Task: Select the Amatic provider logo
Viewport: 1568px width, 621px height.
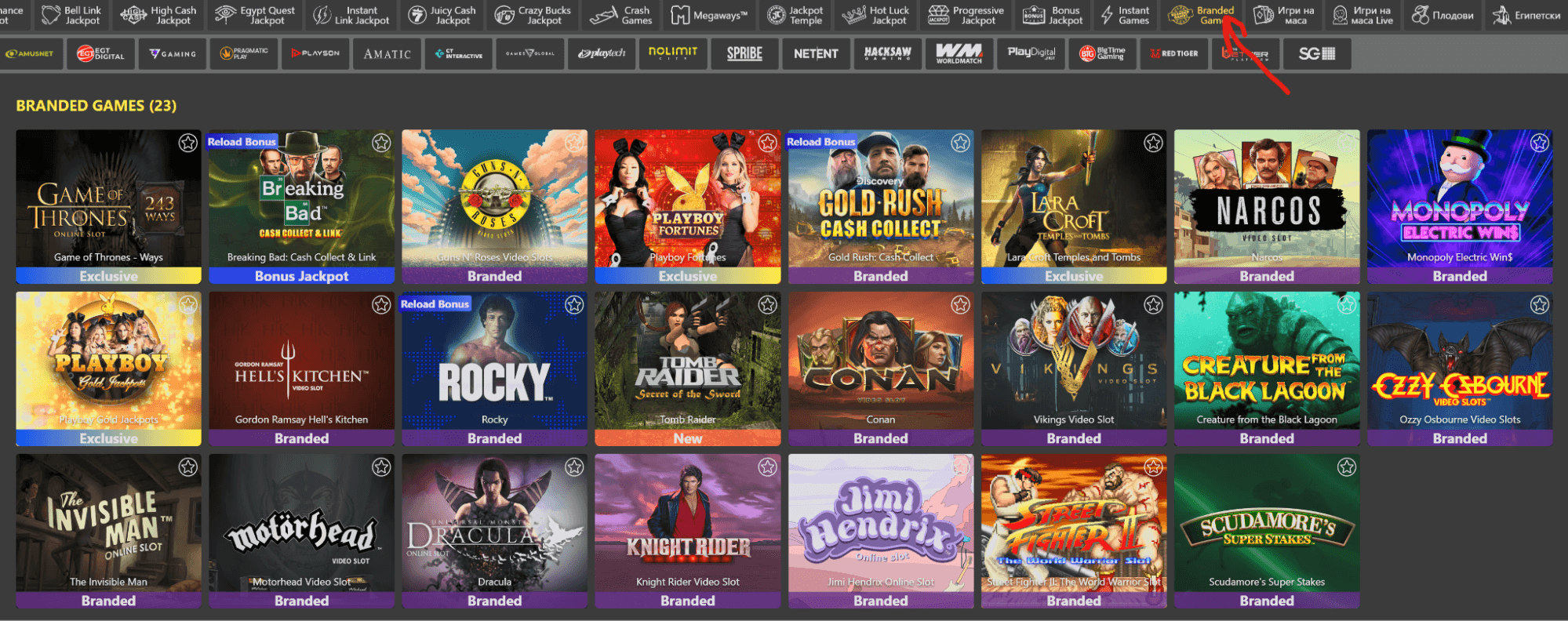Action: [387, 54]
